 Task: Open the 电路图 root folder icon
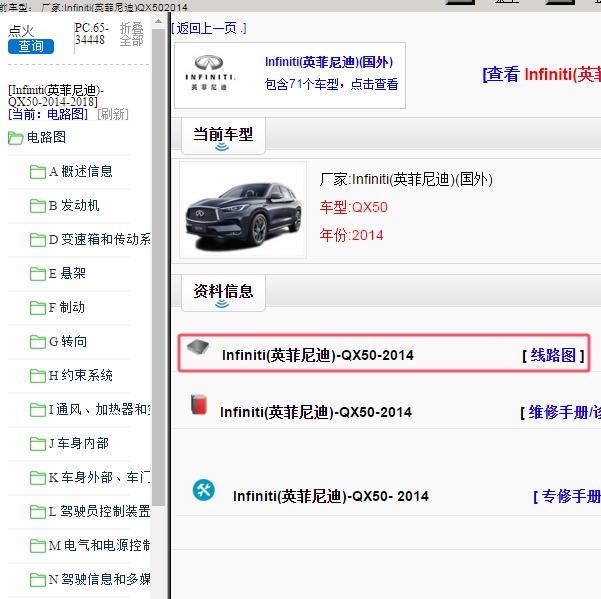coord(16,138)
